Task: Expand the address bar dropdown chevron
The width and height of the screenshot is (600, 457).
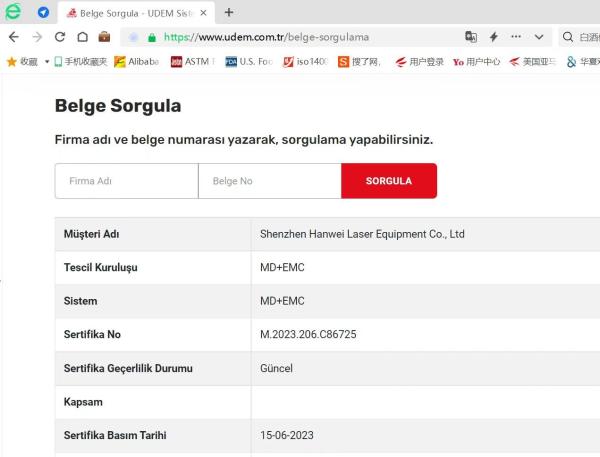Action: click(x=539, y=37)
